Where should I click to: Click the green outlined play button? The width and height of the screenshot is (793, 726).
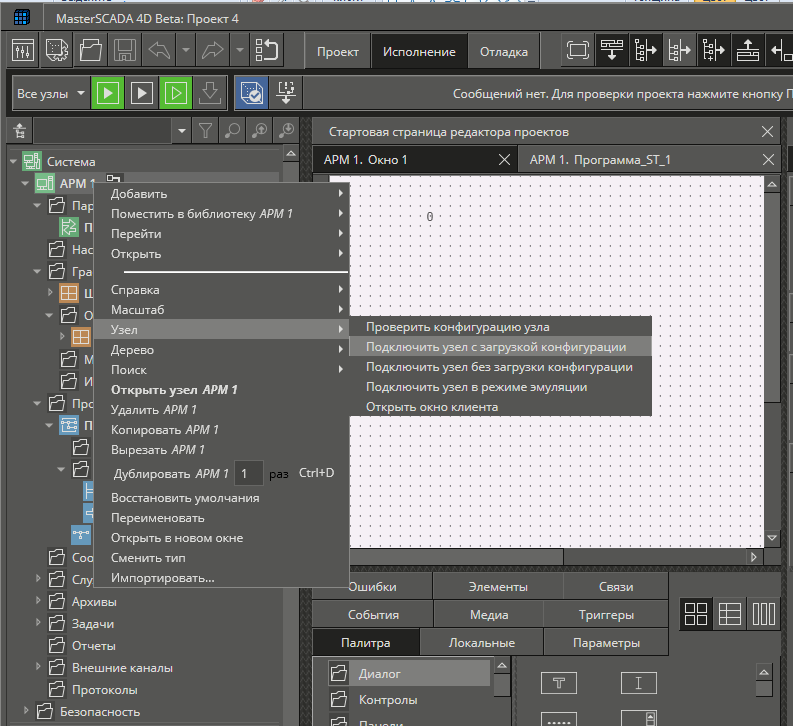175,93
